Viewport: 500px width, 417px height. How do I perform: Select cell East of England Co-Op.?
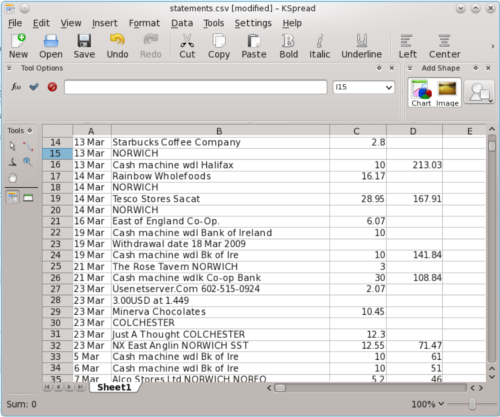tap(220, 221)
